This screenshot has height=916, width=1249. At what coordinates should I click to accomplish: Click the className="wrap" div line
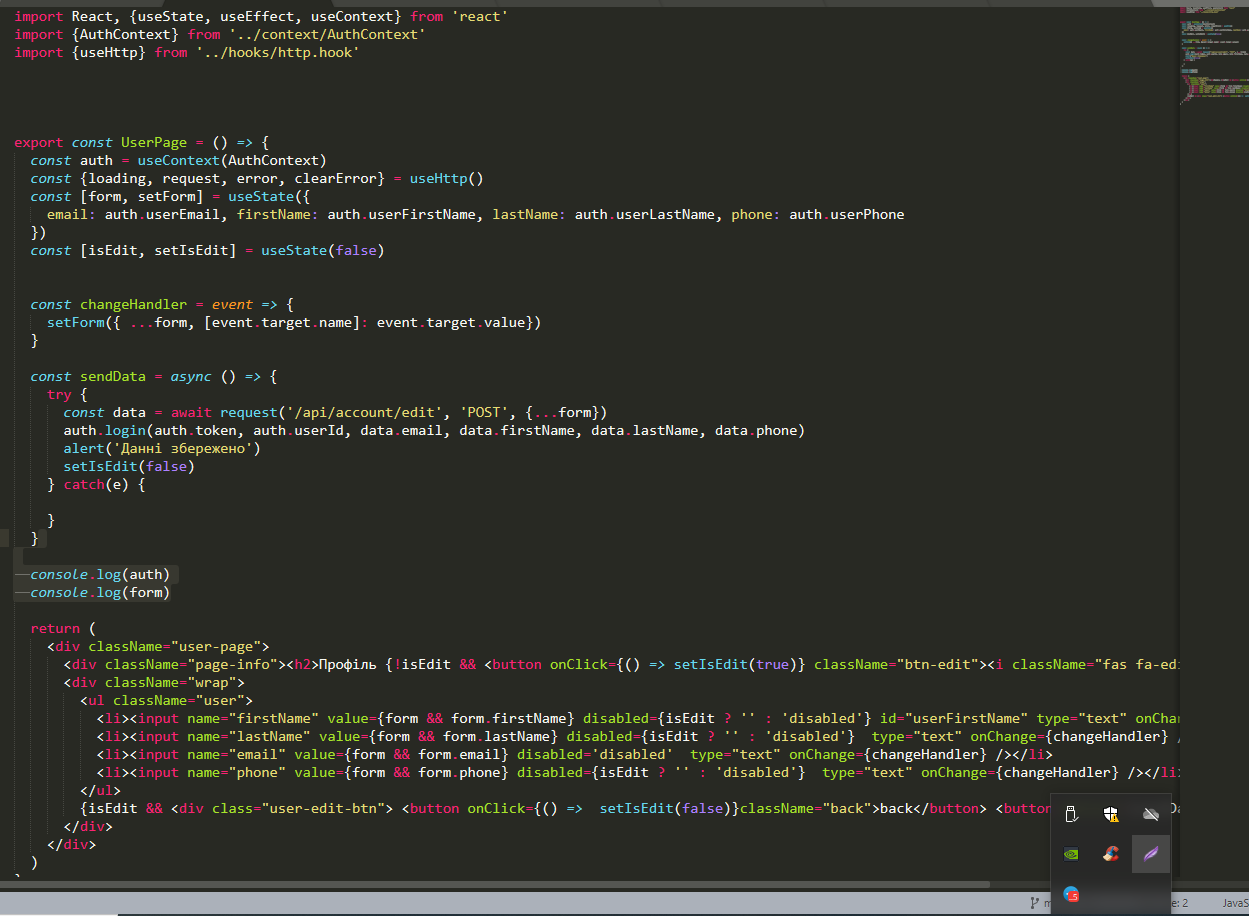point(154,682)
